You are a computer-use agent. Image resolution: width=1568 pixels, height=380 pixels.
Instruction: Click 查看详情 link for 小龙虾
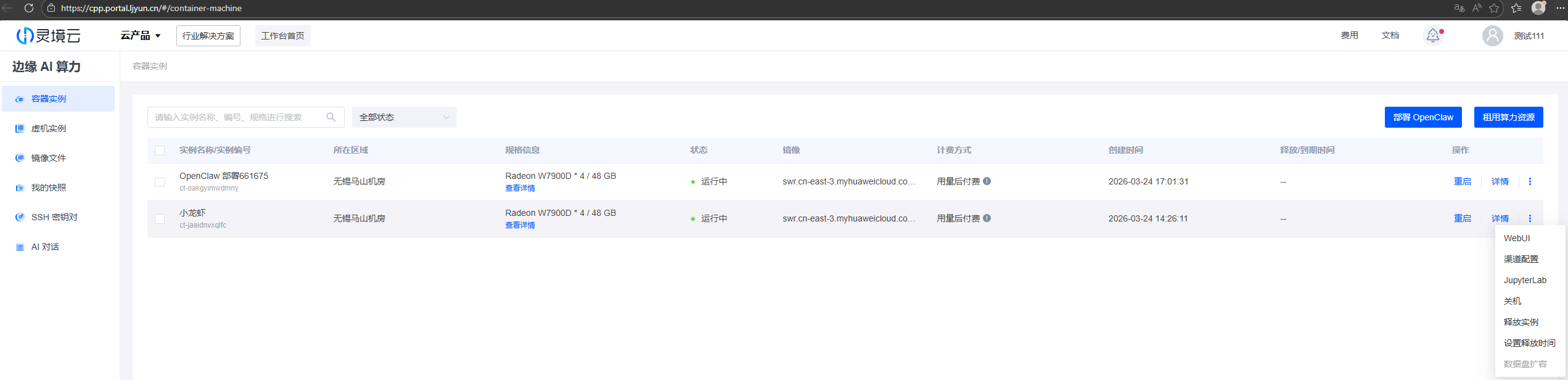pos(520,225)
